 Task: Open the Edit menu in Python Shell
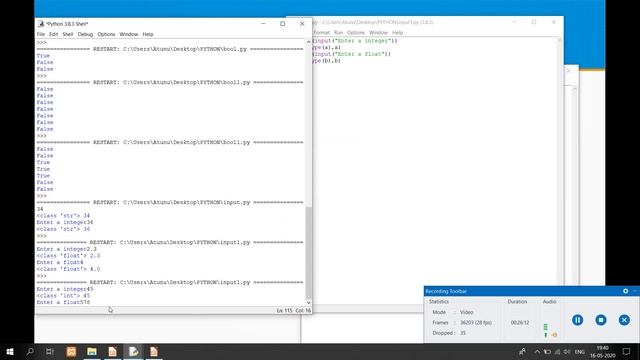tap(53, 34)
